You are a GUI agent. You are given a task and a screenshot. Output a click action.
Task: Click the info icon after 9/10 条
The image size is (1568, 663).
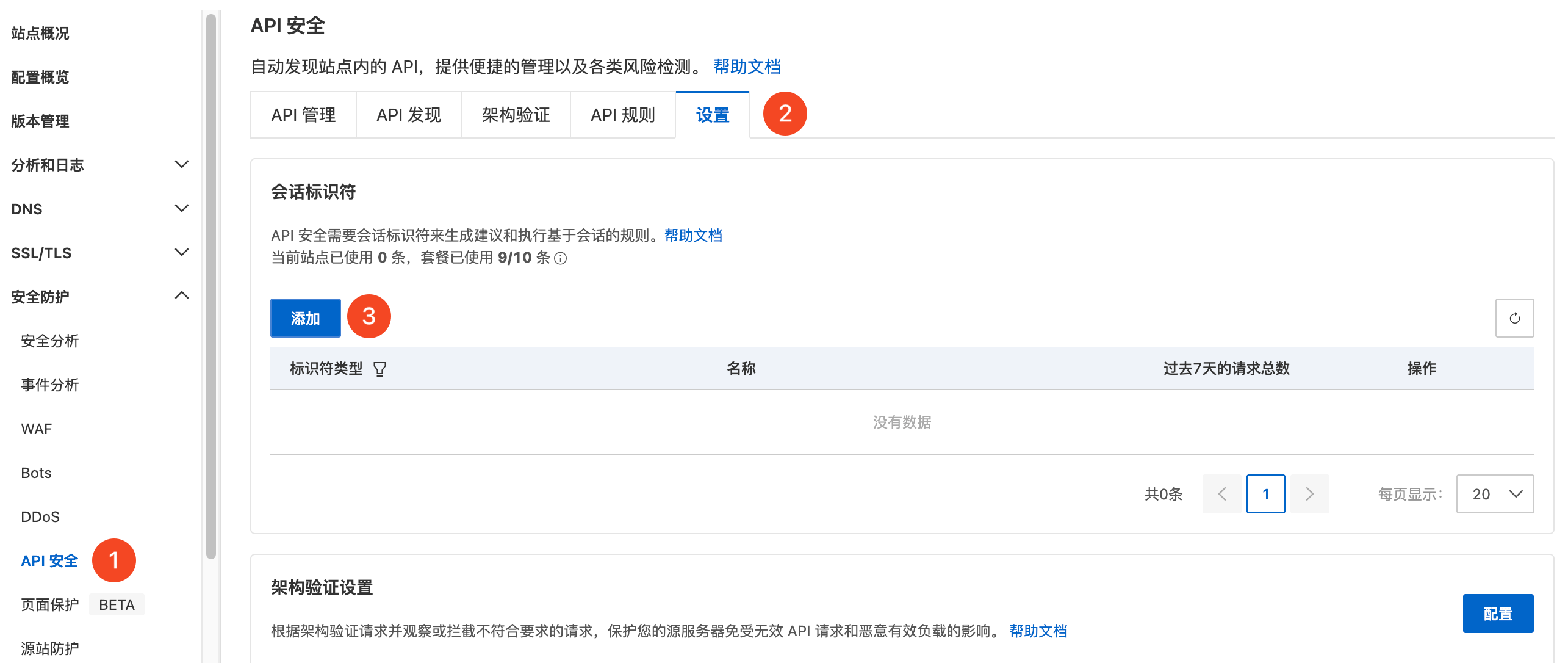pos(560,258)
